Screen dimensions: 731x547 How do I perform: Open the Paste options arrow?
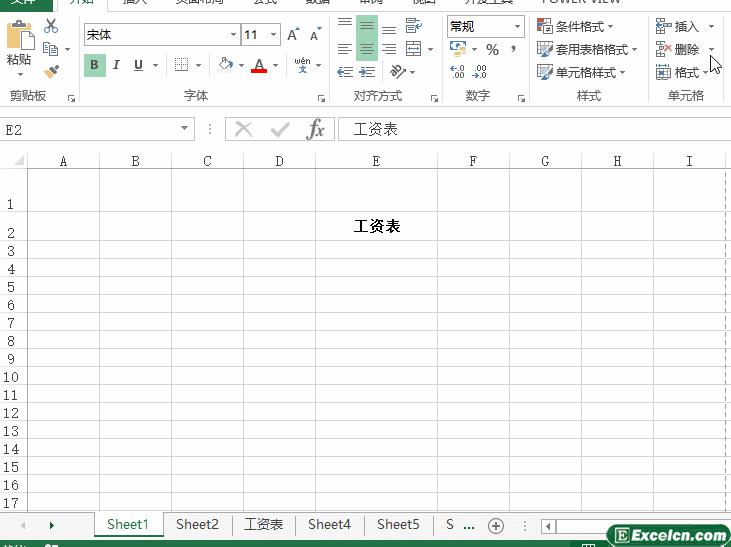pos(20,75)
